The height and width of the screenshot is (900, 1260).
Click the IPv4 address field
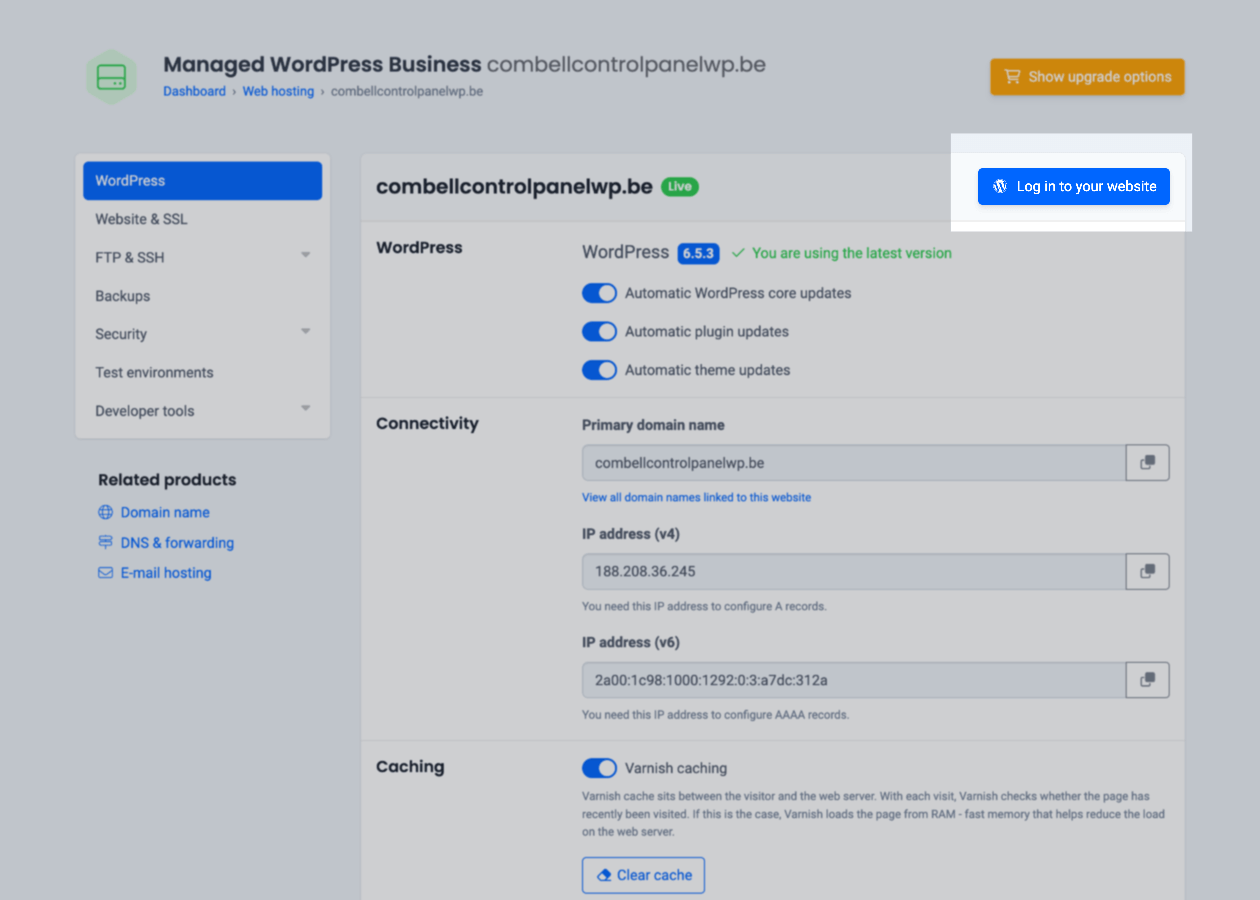pos(854,572)
